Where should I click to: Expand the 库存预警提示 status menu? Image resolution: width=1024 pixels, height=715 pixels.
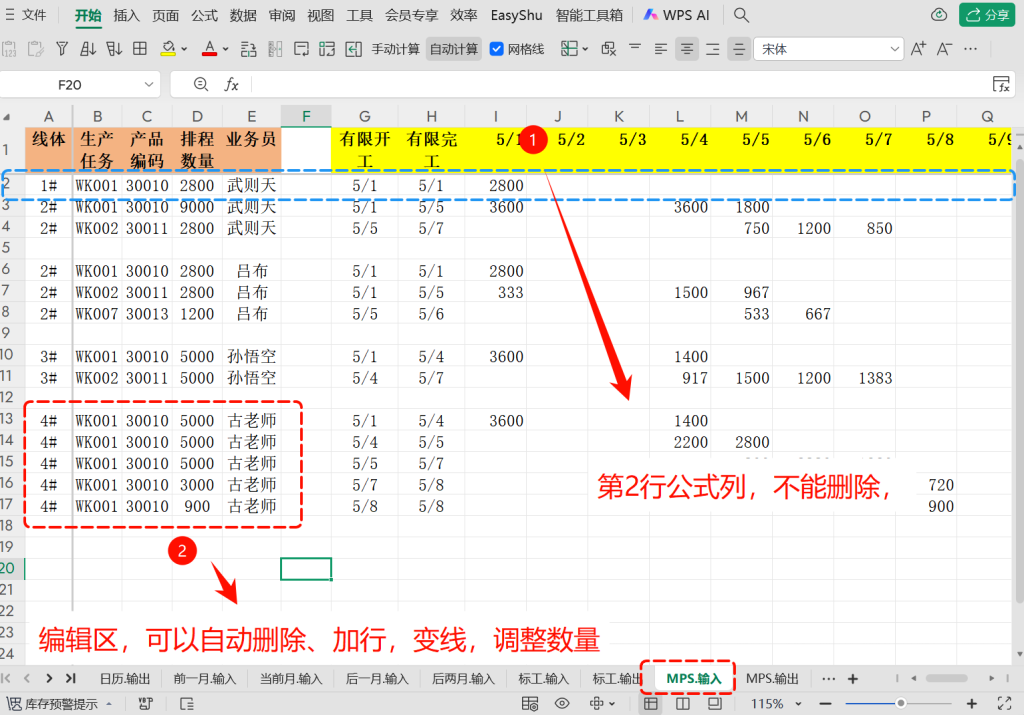(x=109, y=704)
